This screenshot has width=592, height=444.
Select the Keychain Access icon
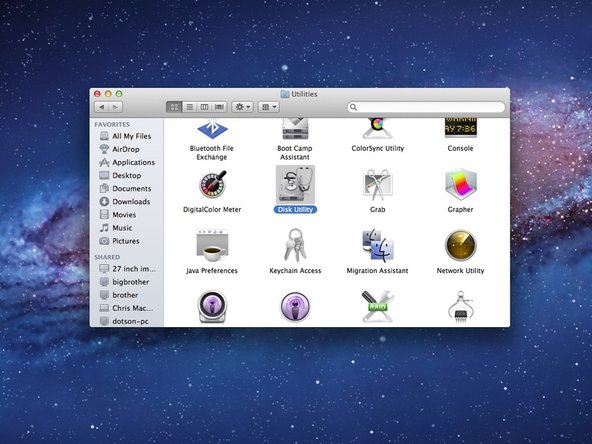[x=295, y=245]
